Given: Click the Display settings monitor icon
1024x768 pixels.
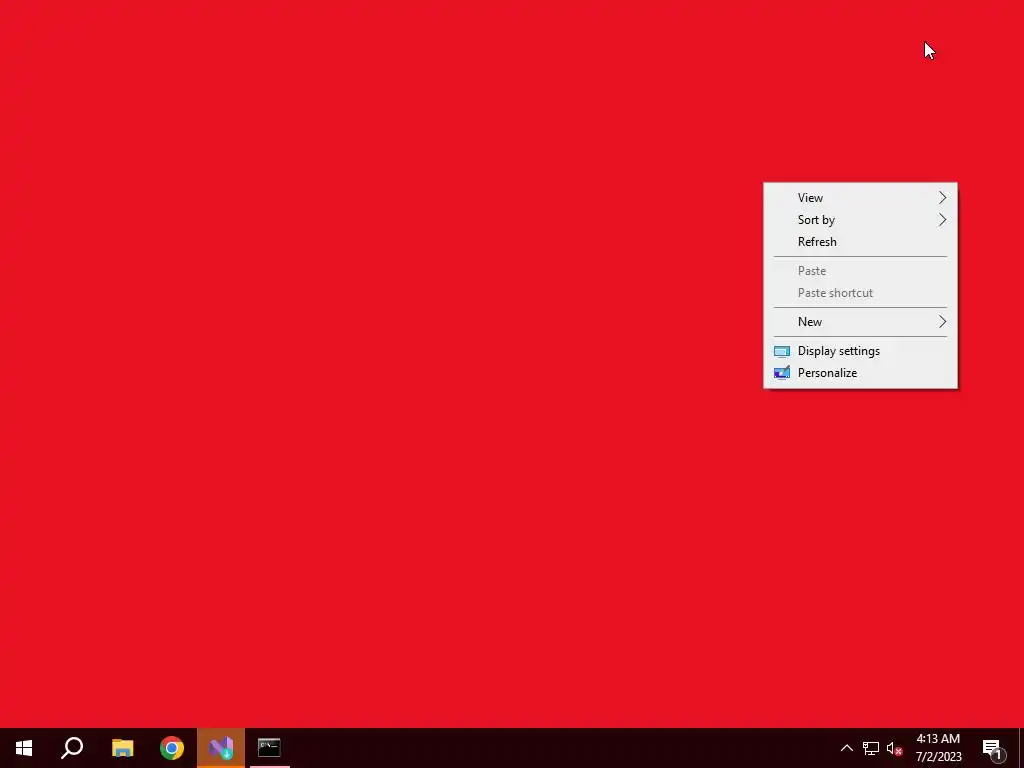Looking at the screenshot, I should pyautogui.click(x=782, y=351).
